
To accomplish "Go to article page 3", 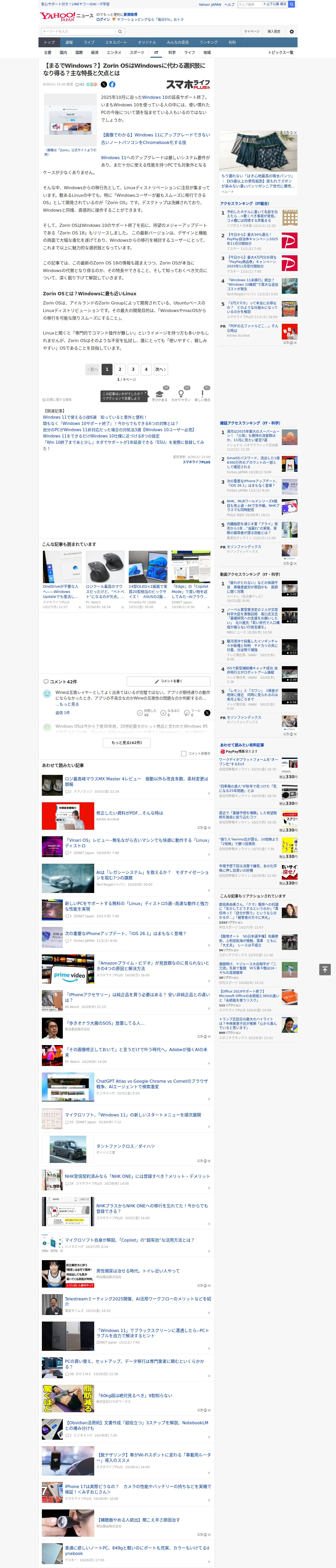I will [133, 370].
